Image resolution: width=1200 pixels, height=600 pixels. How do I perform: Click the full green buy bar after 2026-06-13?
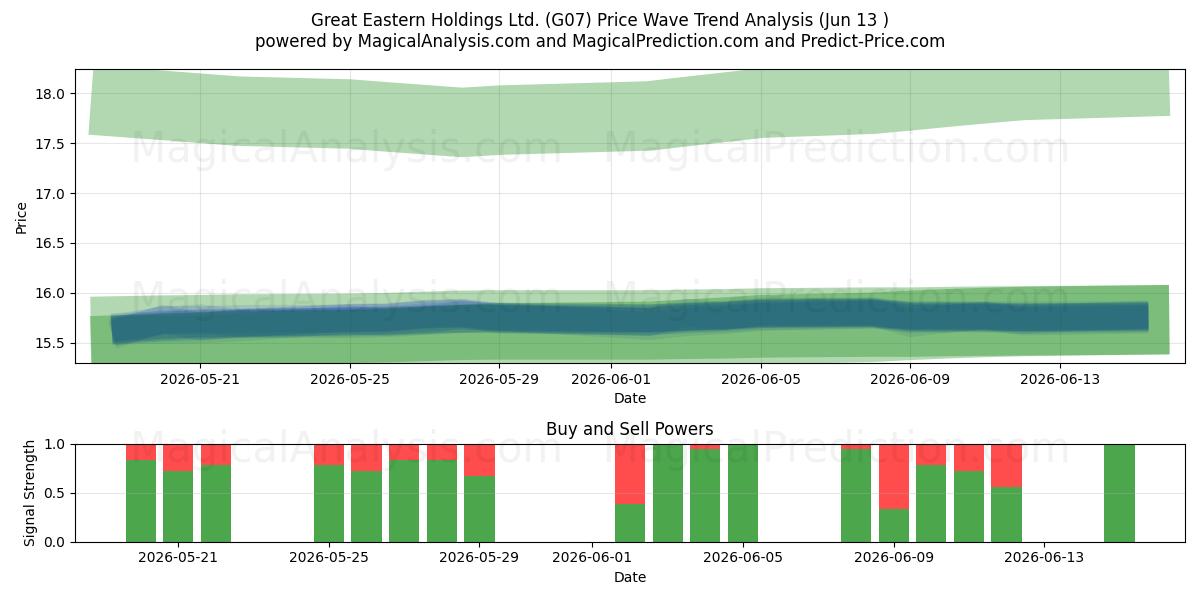pos(1119,493)
